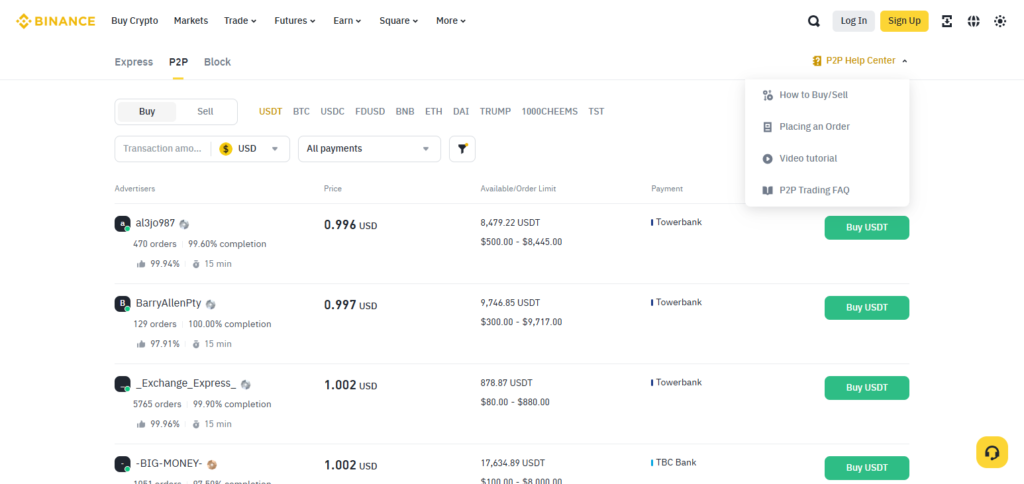
Task: Open the support headset chat icon
Action: (992, 452)
